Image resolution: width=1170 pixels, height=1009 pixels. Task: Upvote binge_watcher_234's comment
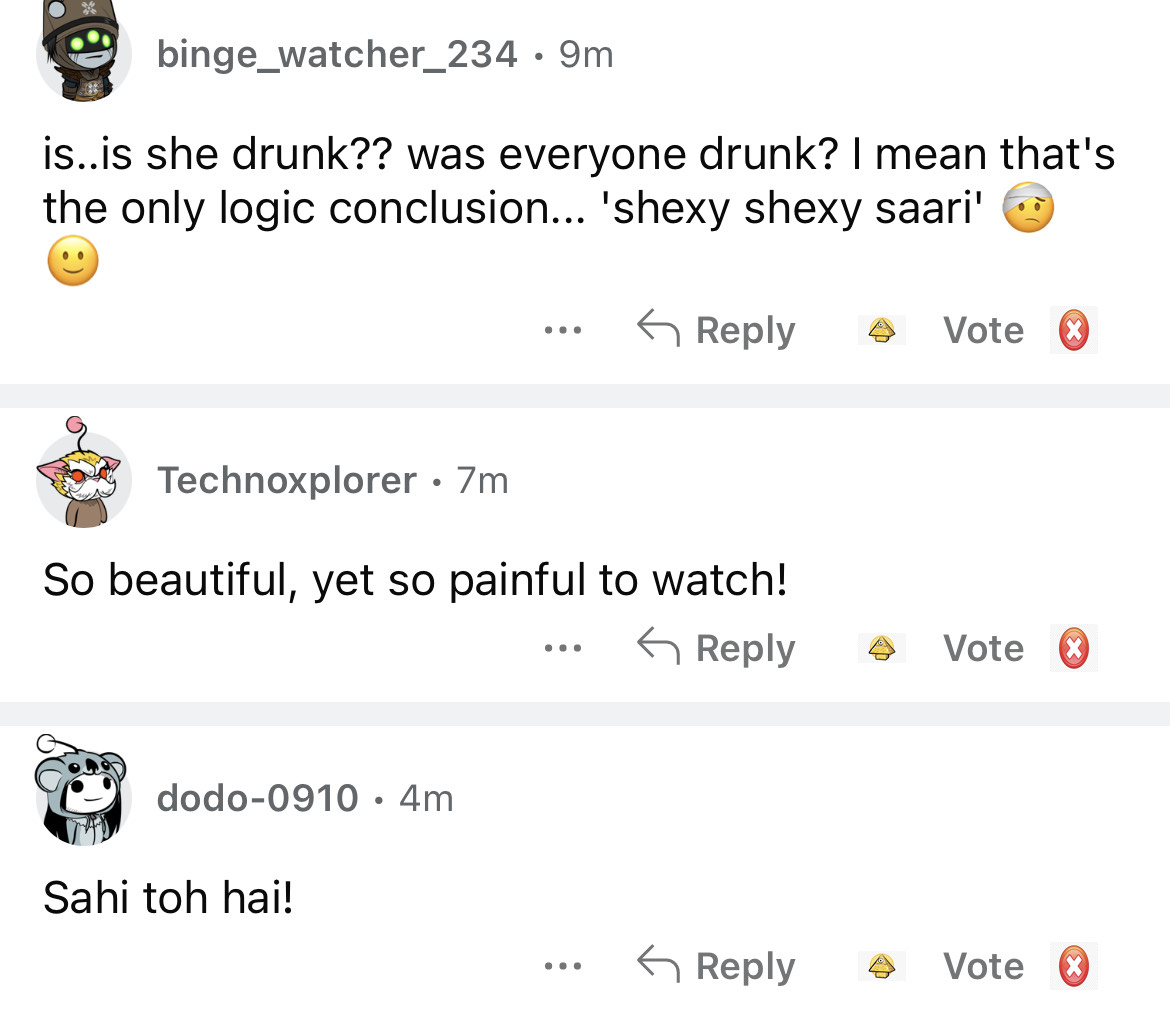pos(881,330)
